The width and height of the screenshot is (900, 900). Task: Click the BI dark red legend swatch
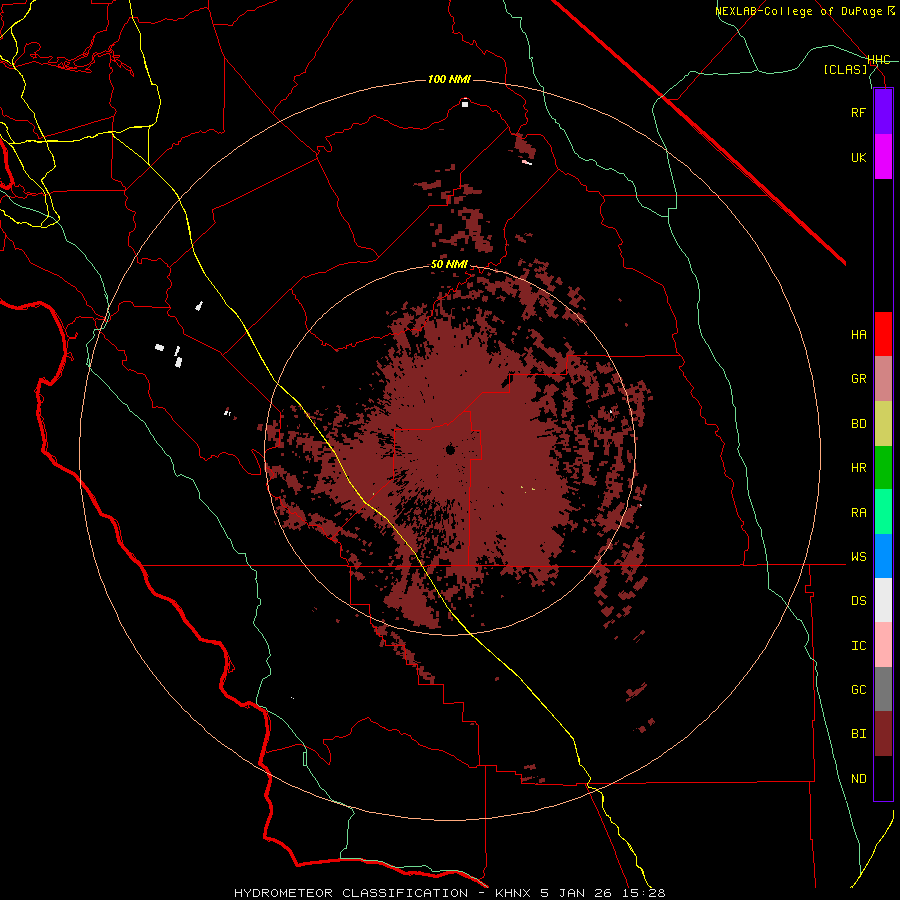pyautogui.click(x=883, y=734)
